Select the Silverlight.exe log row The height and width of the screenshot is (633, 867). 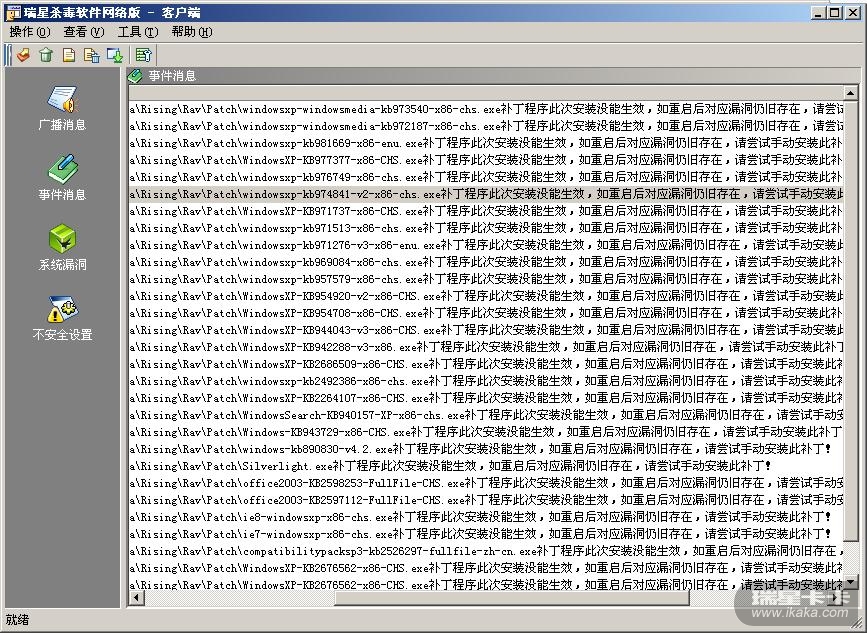(486, 466)
